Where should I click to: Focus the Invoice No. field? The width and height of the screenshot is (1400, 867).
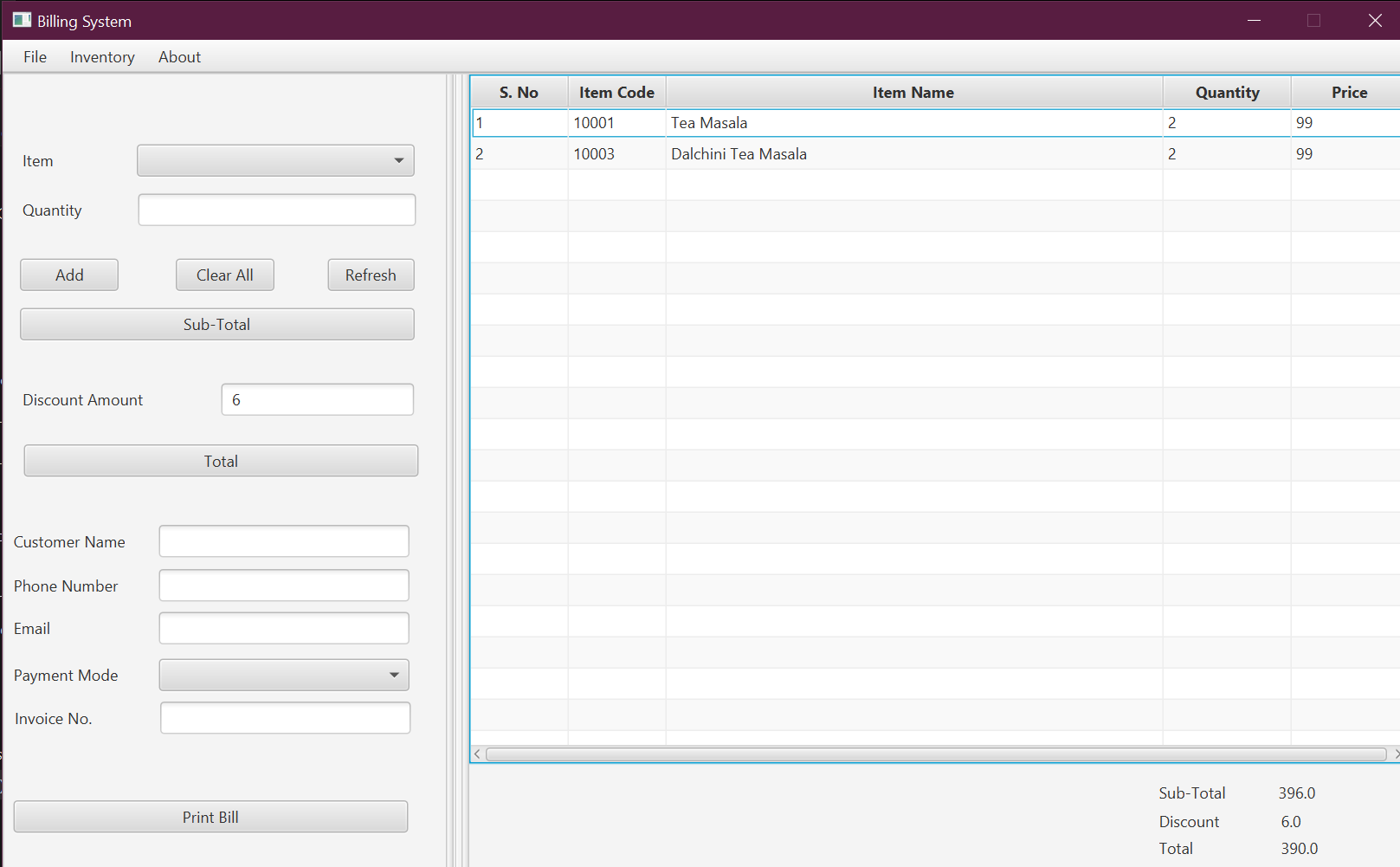point(285,718)
